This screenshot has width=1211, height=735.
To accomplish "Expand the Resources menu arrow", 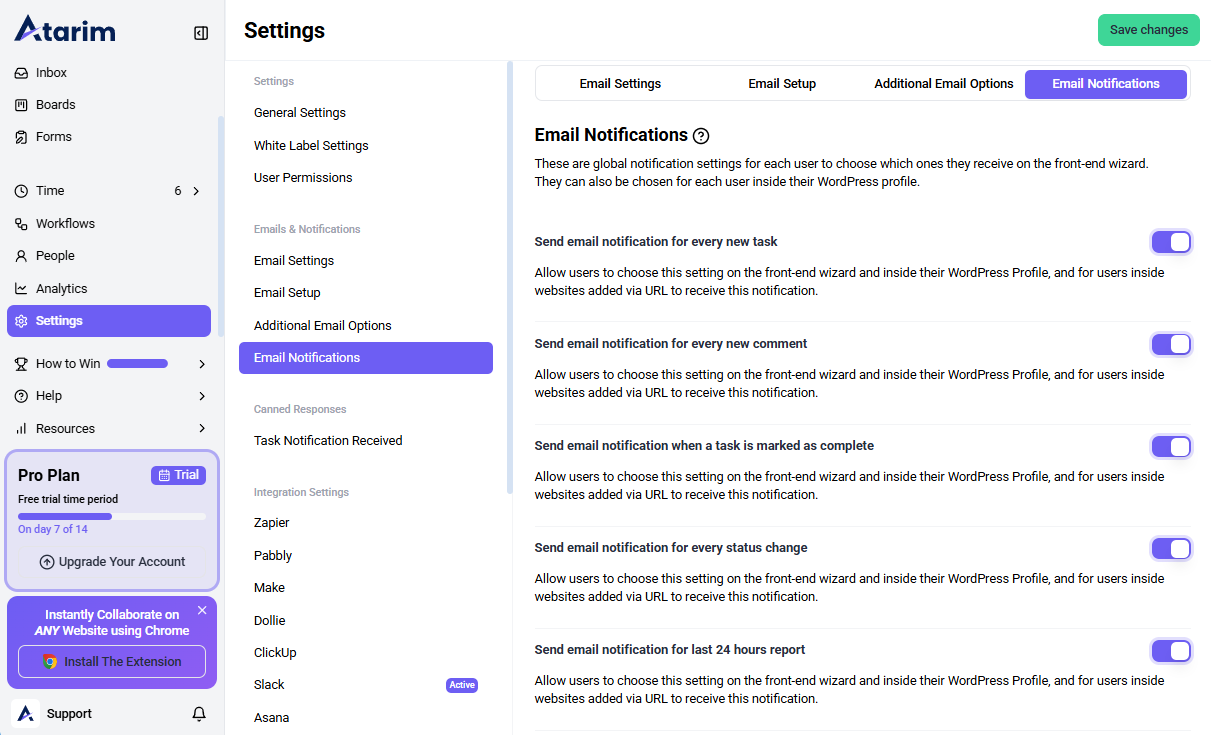I will 202,429.
